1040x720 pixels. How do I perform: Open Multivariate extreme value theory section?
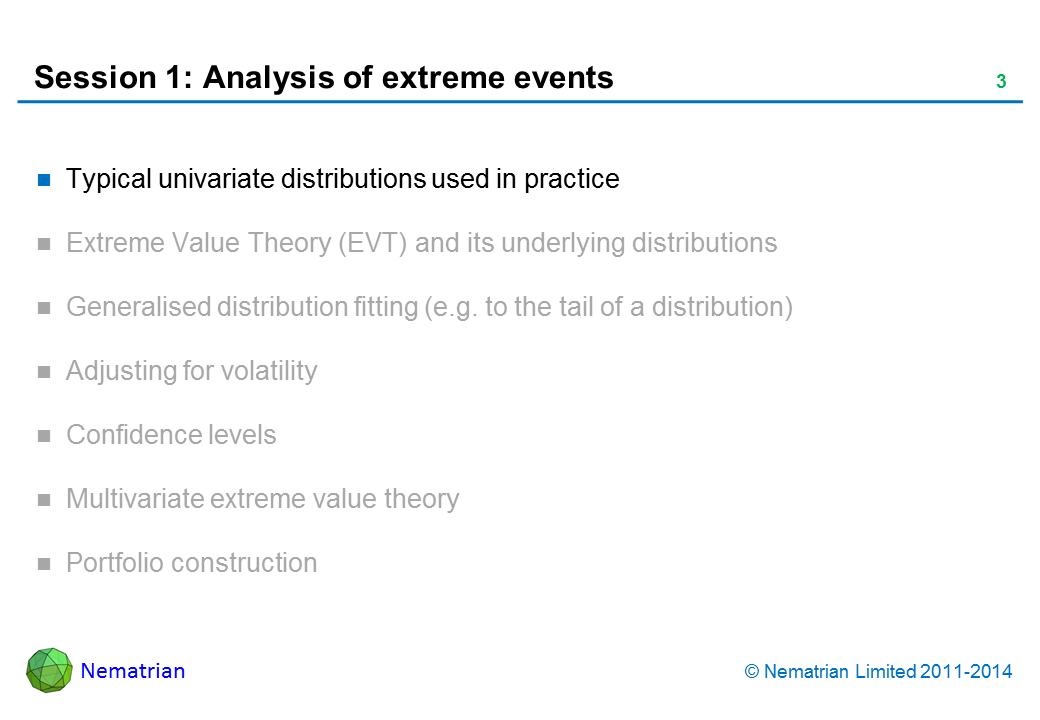click(x=262, y=499)
